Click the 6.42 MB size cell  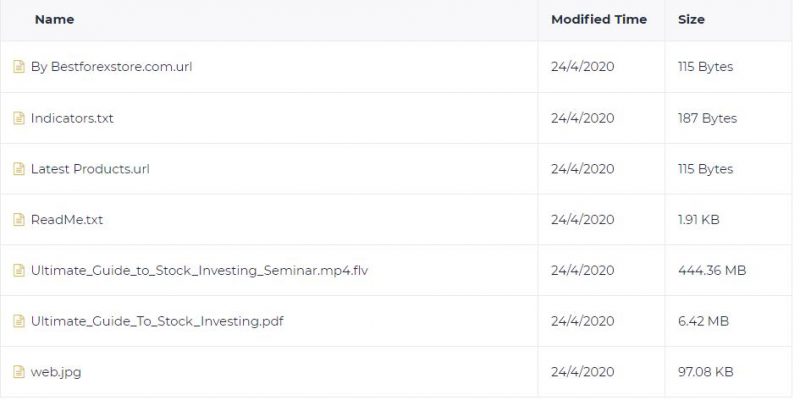704,321
